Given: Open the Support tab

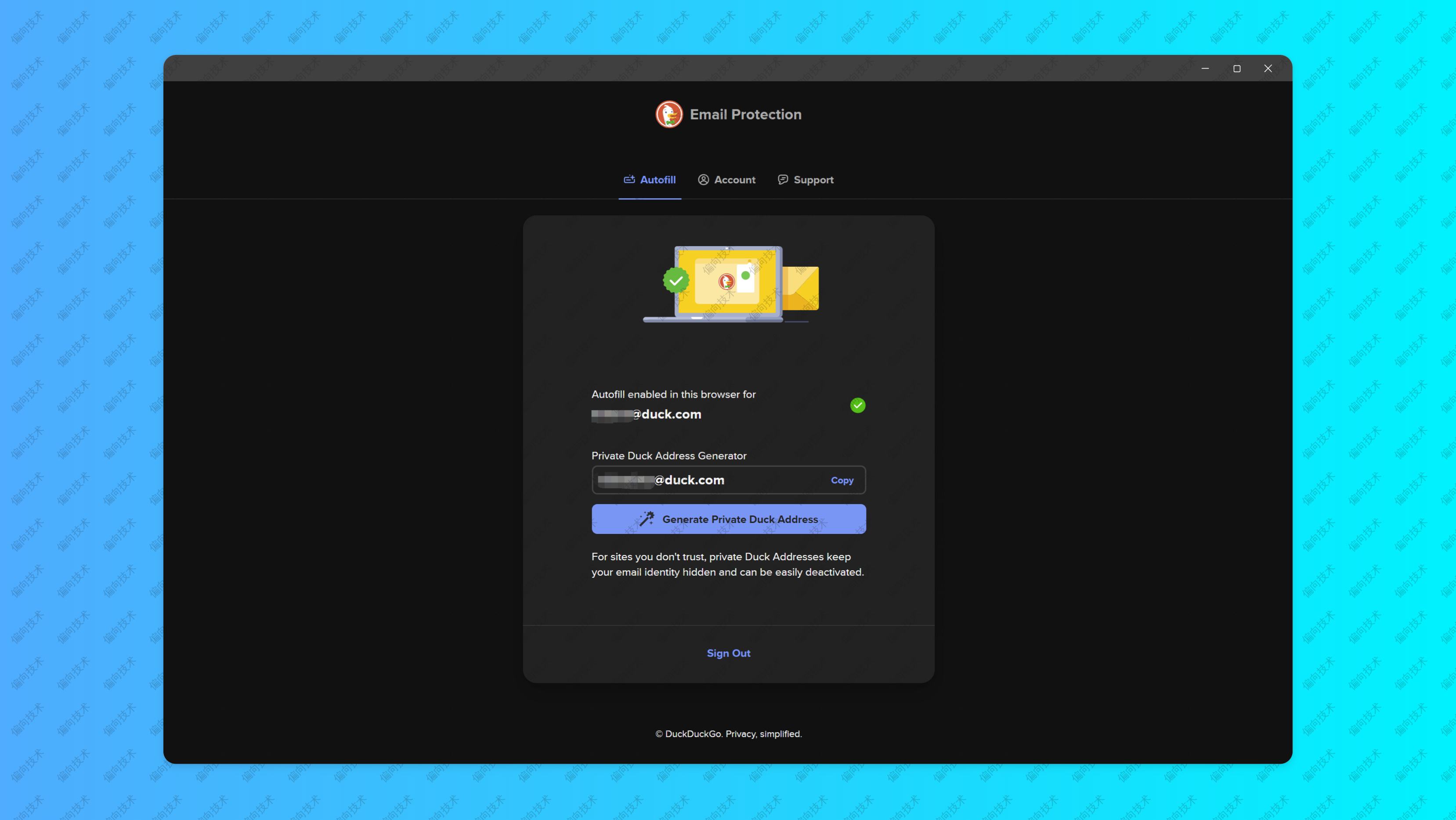Looking at the screenshot, I should pyautogui.click(x=806, y=180).
